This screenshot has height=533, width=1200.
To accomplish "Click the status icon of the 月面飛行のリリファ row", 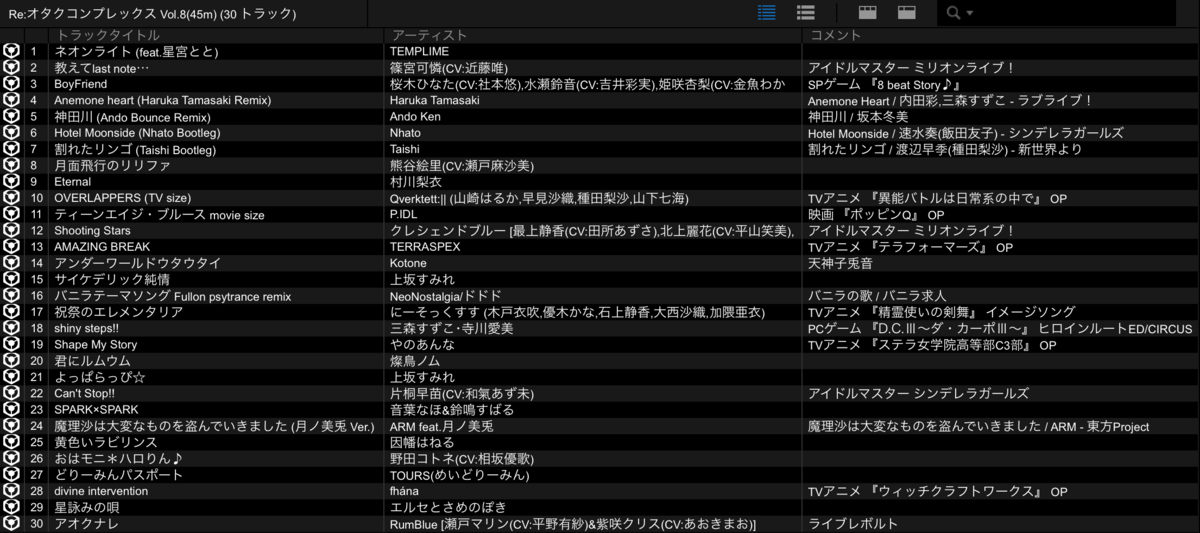I will (11, 165).
